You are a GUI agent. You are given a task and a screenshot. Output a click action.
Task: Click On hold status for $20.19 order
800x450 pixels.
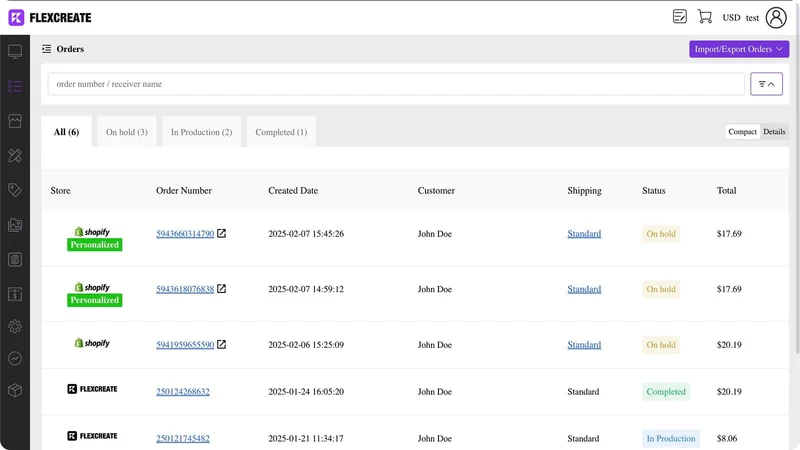661,345
